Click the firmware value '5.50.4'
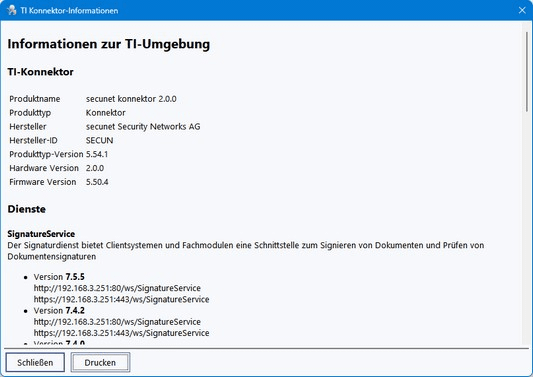 tap(97, 182)
